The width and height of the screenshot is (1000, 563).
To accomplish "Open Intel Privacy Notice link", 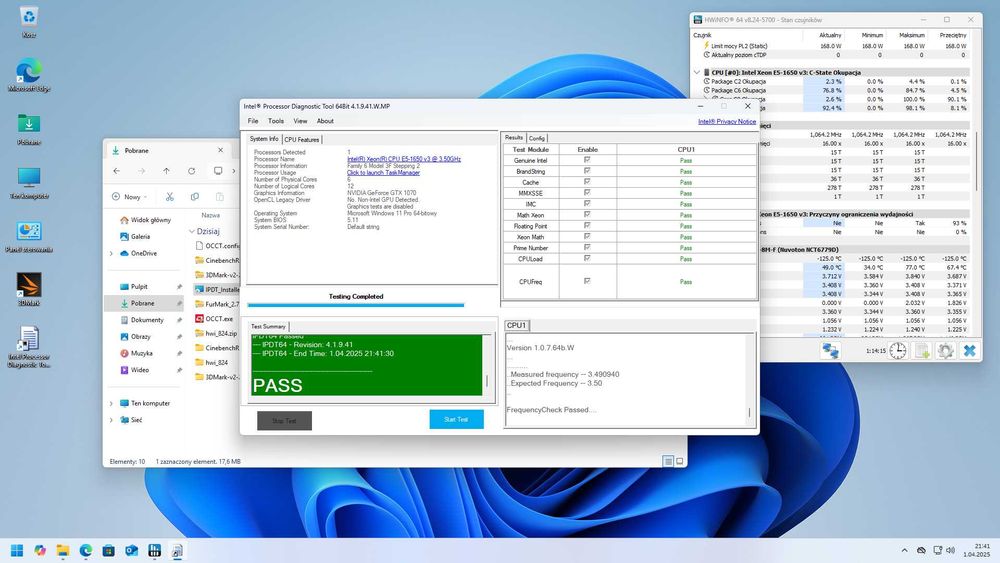I will [727, 121].
